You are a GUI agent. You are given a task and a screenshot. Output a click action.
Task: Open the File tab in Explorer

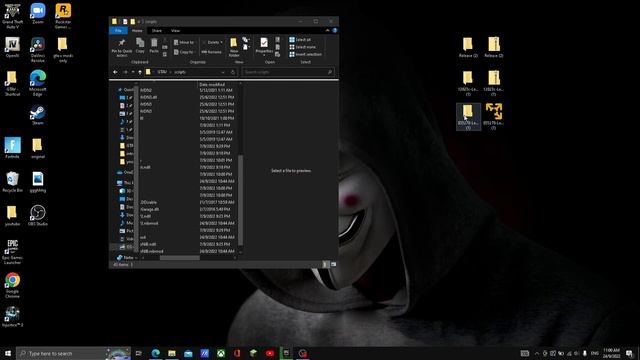[118, 31]
